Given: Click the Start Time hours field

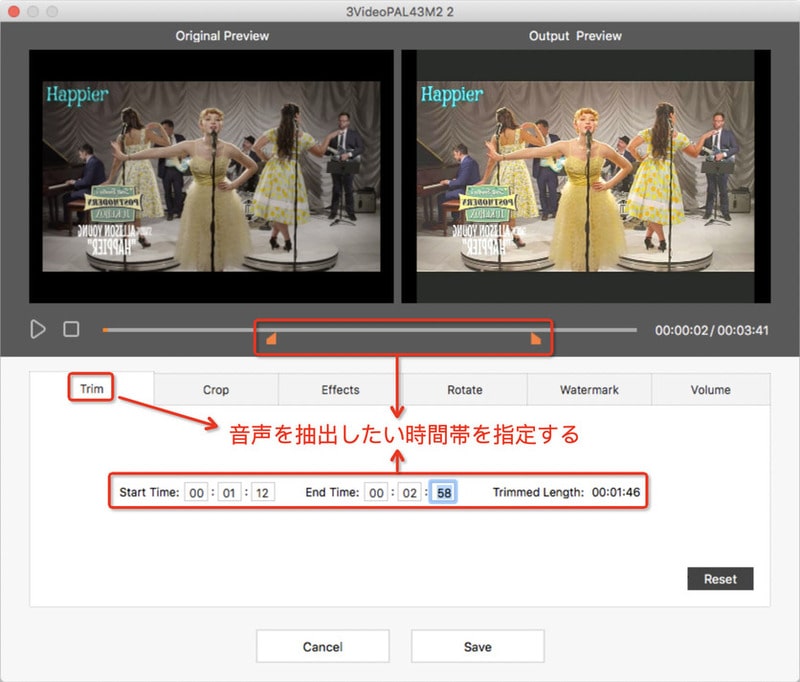Looking at the screenshot, I should click(x=196, y=492).
